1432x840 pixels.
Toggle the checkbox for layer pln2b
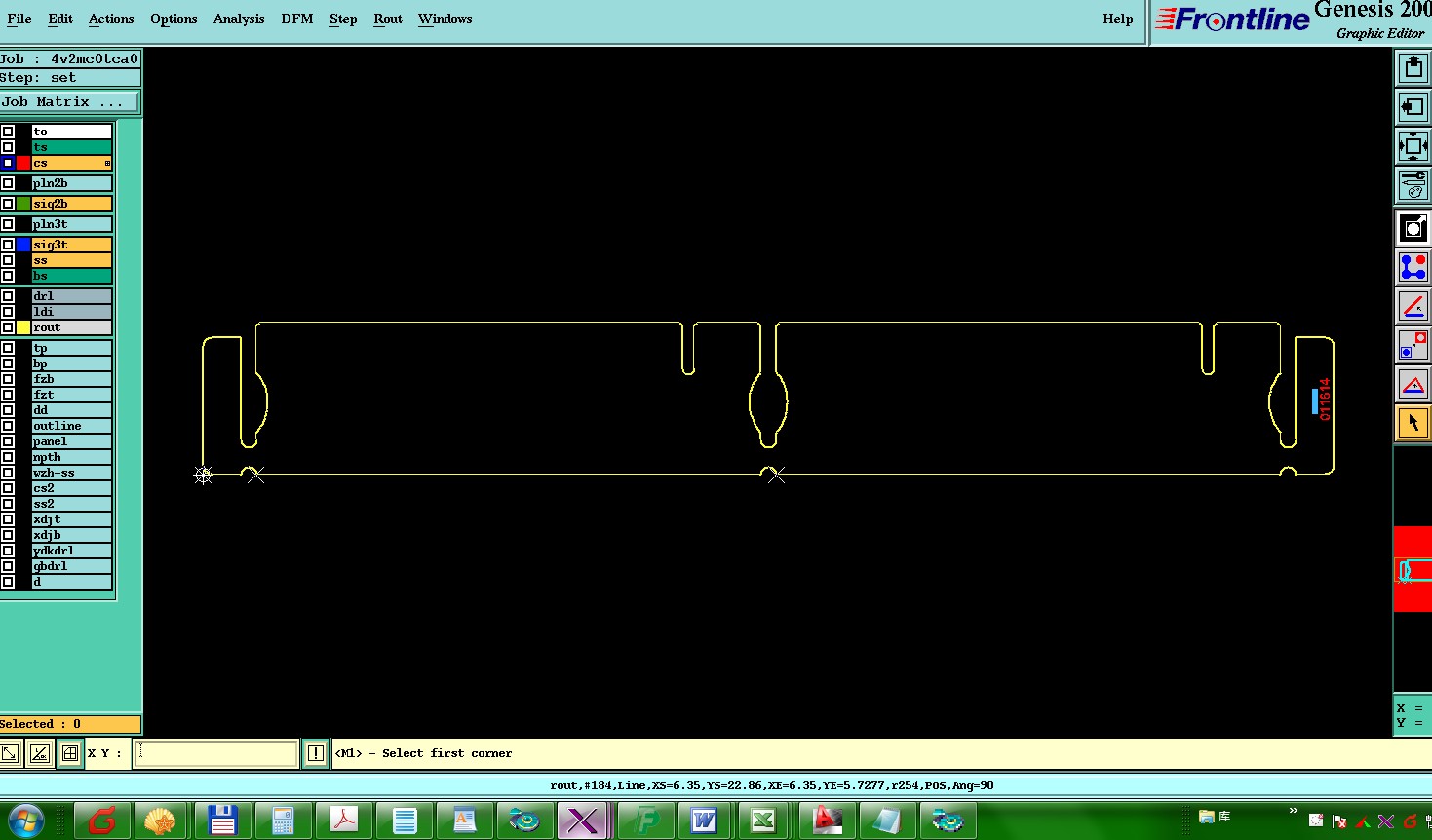click(x=8, y=183)
